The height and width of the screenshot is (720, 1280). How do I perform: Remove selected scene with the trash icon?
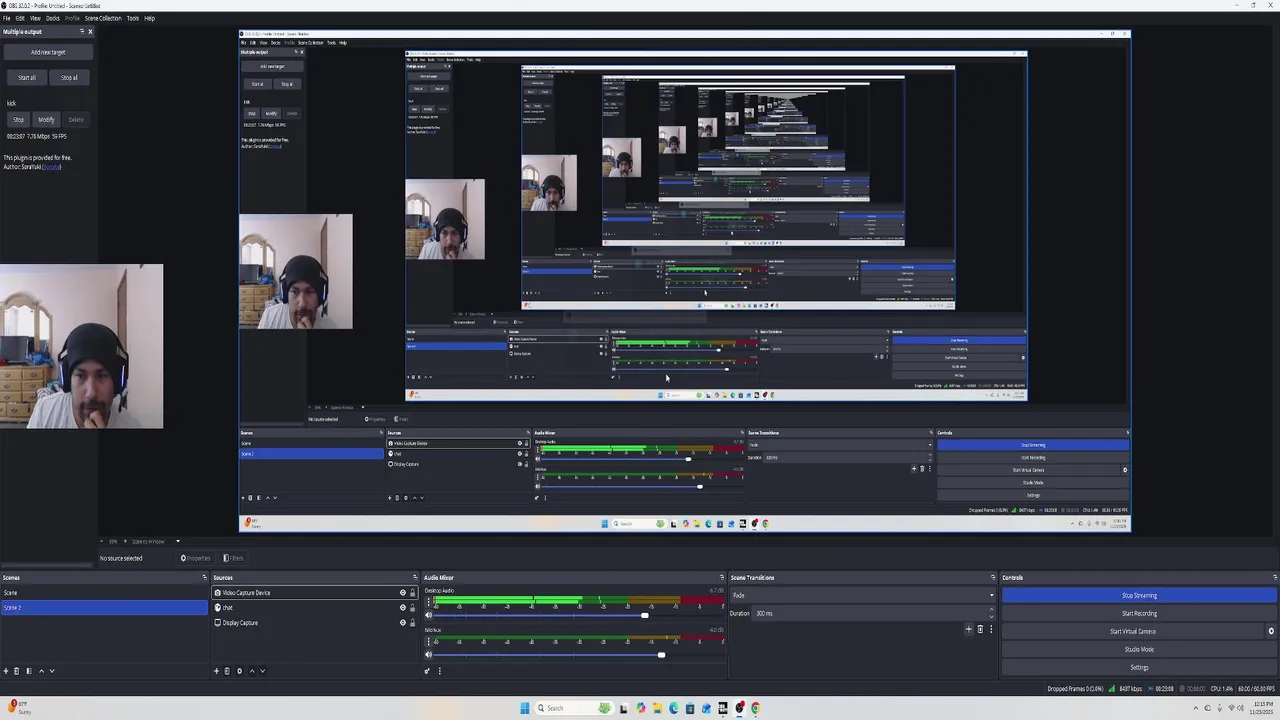pos(17,671)
